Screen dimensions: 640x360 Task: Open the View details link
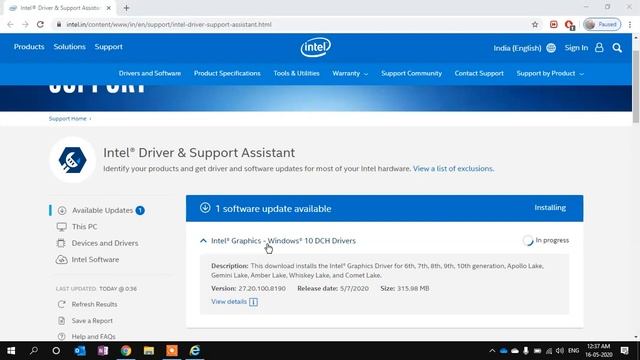(x=229, y=302)
